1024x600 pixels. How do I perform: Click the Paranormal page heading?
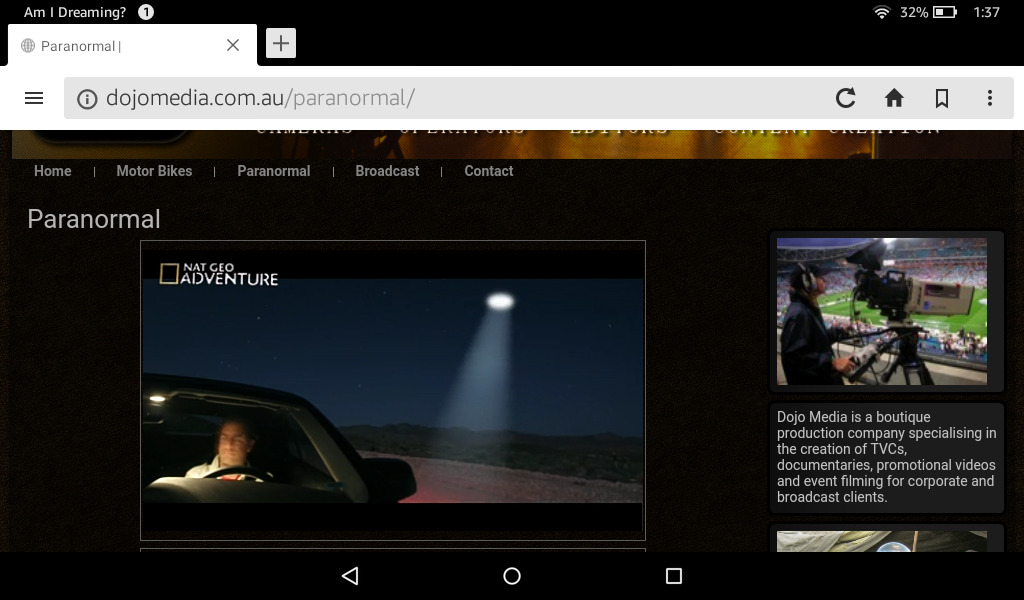(94, 219)
